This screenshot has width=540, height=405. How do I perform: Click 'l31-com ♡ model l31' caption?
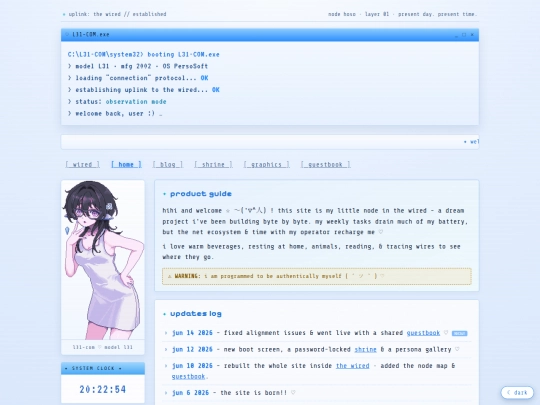103,347
